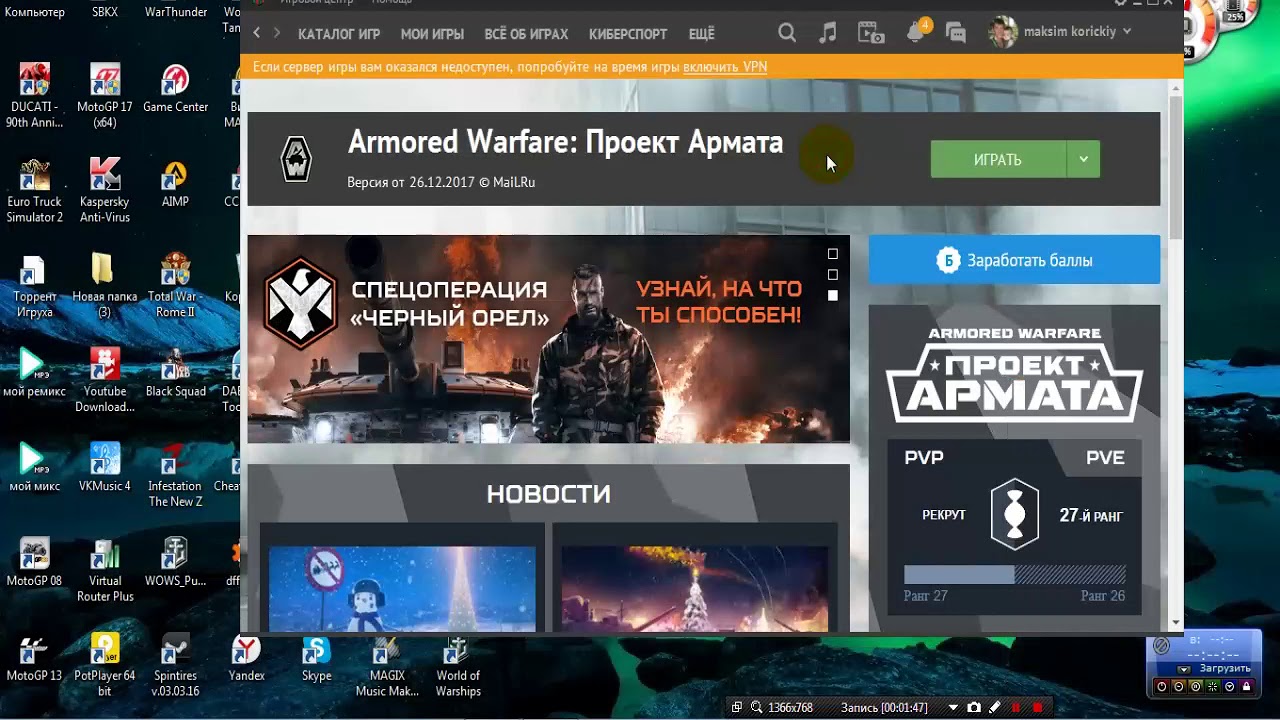1280x720 pixels.
Task: Select the third banner slide indicator
Action: tap(832, 295)
